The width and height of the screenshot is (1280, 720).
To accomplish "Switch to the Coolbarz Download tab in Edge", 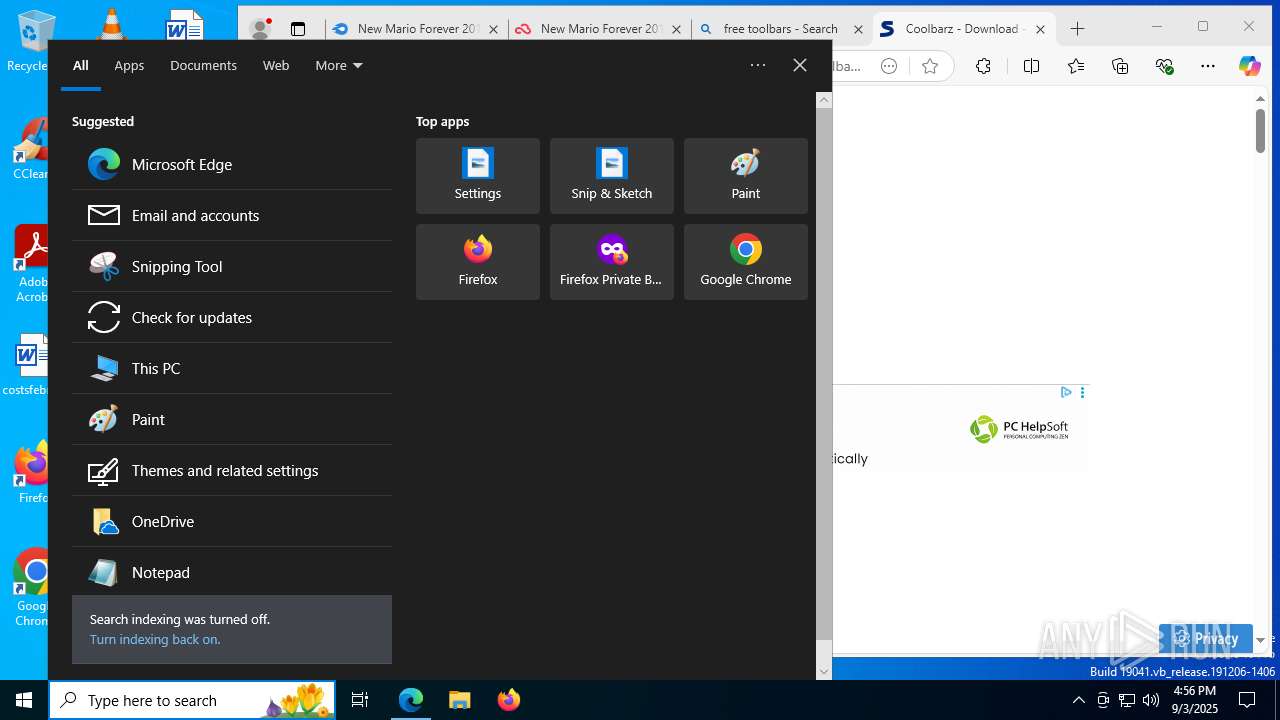I will tap(962, 29).
